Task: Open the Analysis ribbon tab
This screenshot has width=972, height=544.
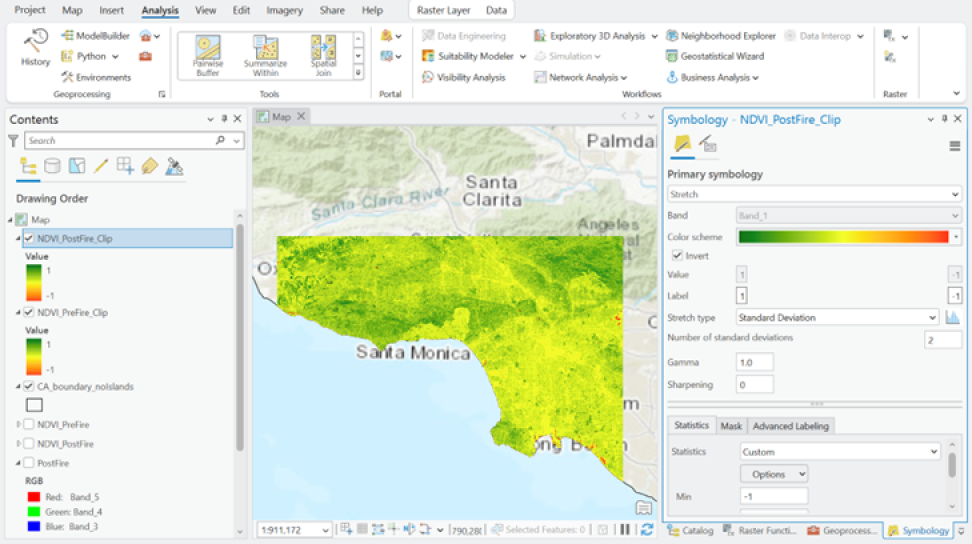Action: click(x=160, y=11)
